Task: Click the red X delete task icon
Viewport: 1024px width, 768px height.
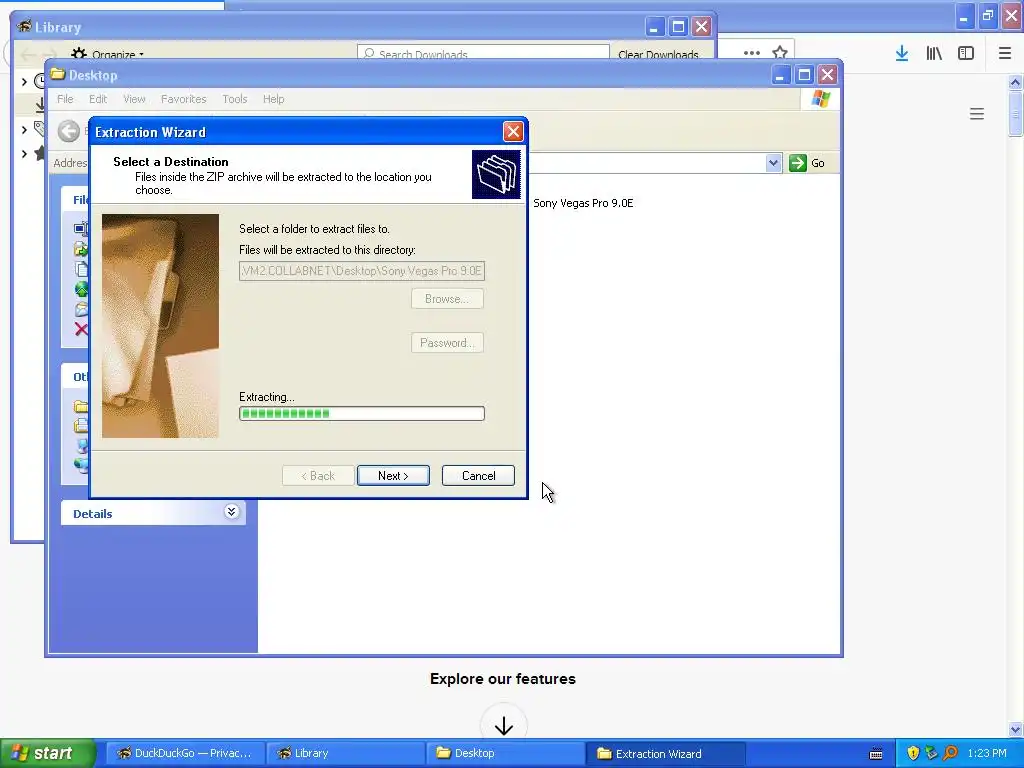Action: coord(81,328)
